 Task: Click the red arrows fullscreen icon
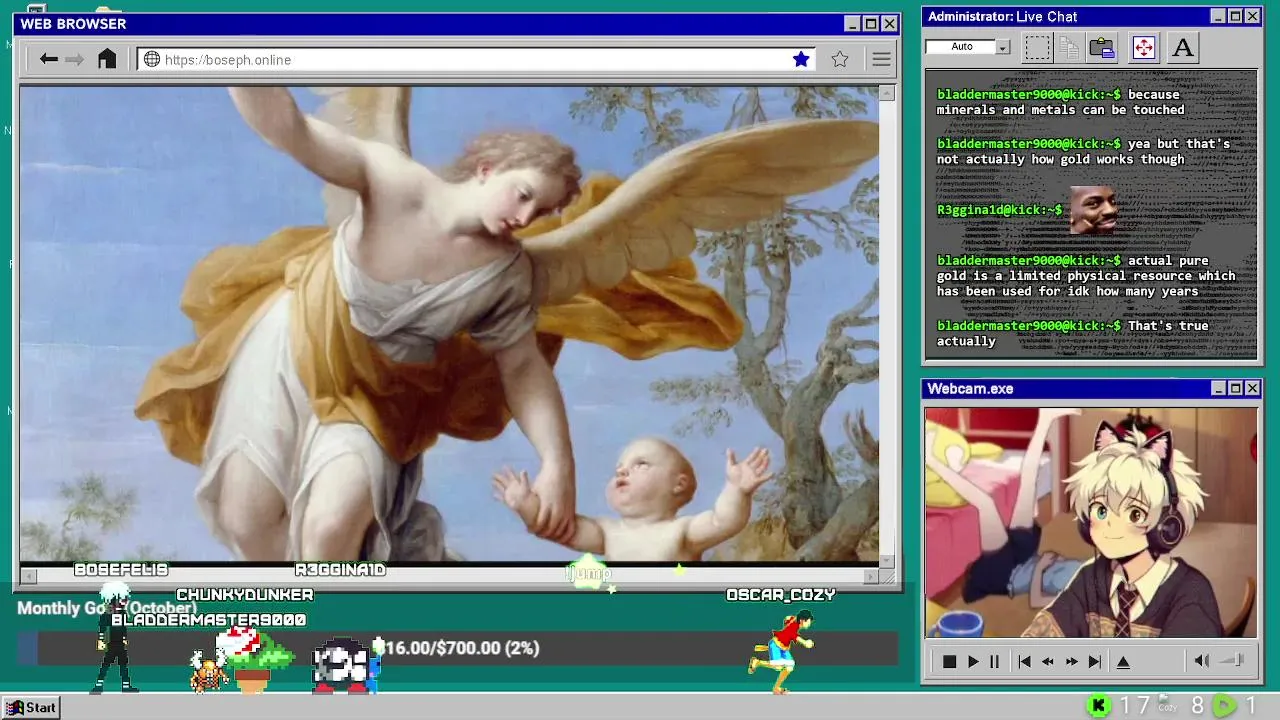pos(1143,47)
